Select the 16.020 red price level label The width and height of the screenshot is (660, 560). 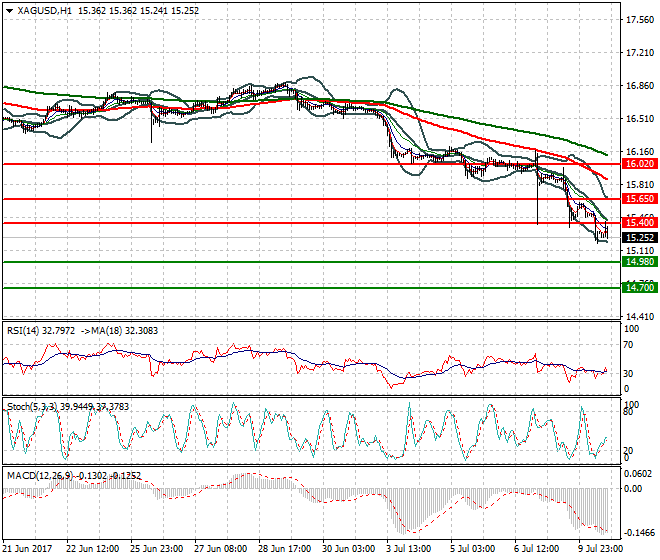click(640, 164)
